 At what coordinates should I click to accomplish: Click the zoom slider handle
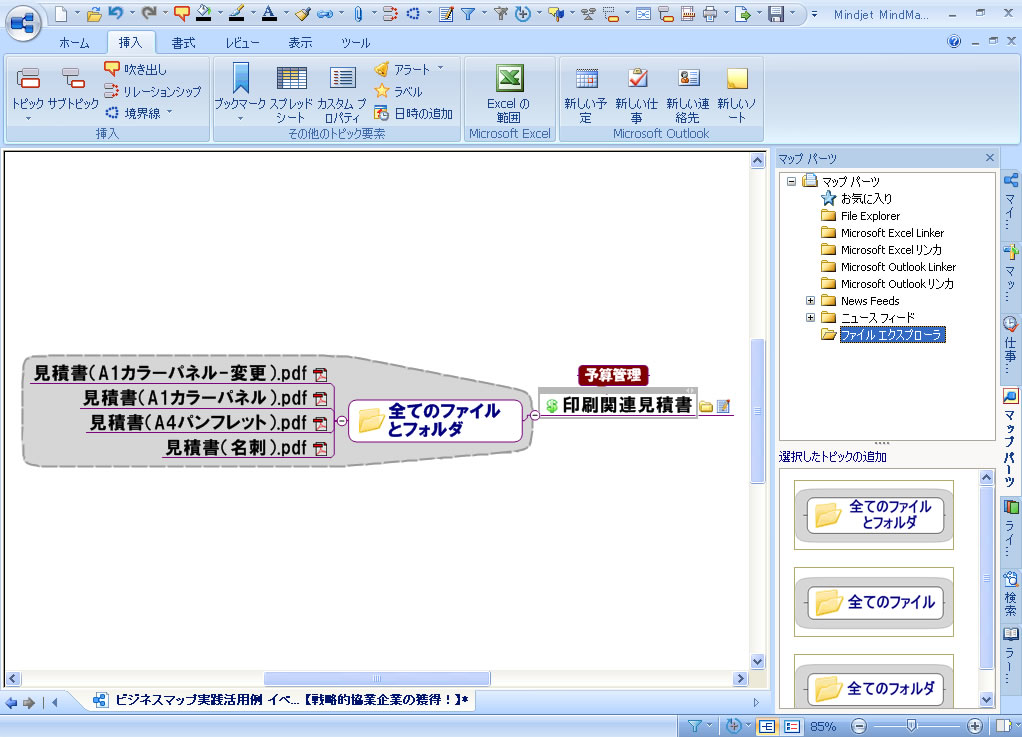[910, 726]
